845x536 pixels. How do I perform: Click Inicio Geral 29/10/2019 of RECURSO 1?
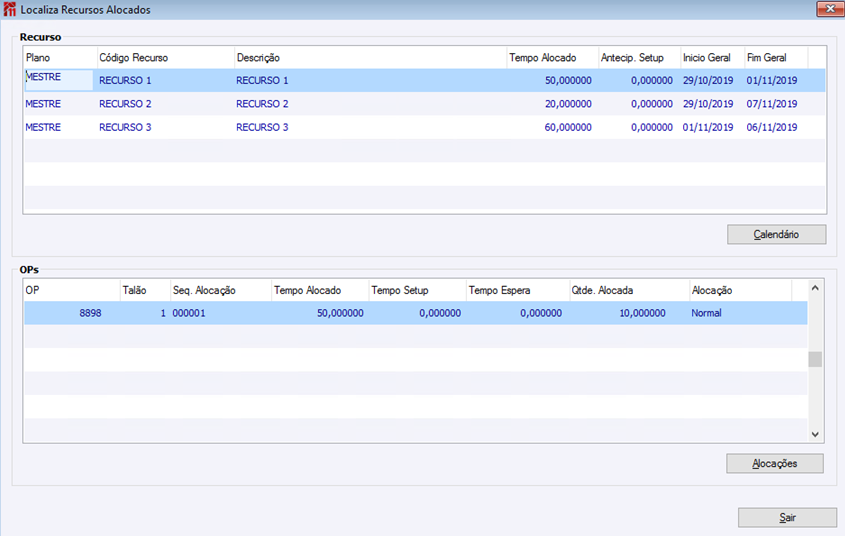[708, 80]
